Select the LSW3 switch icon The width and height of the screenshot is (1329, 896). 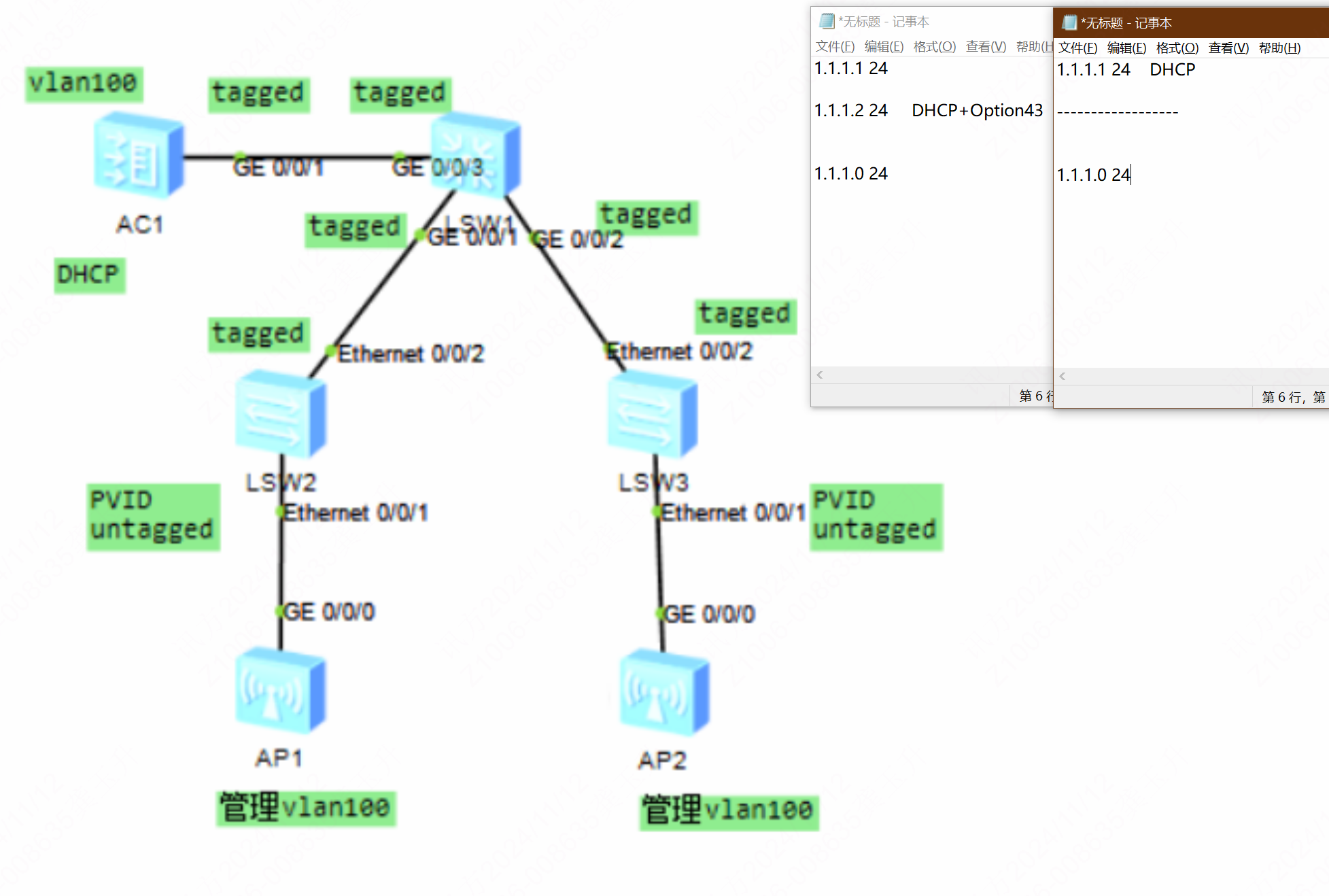click(x=653, y=413)
